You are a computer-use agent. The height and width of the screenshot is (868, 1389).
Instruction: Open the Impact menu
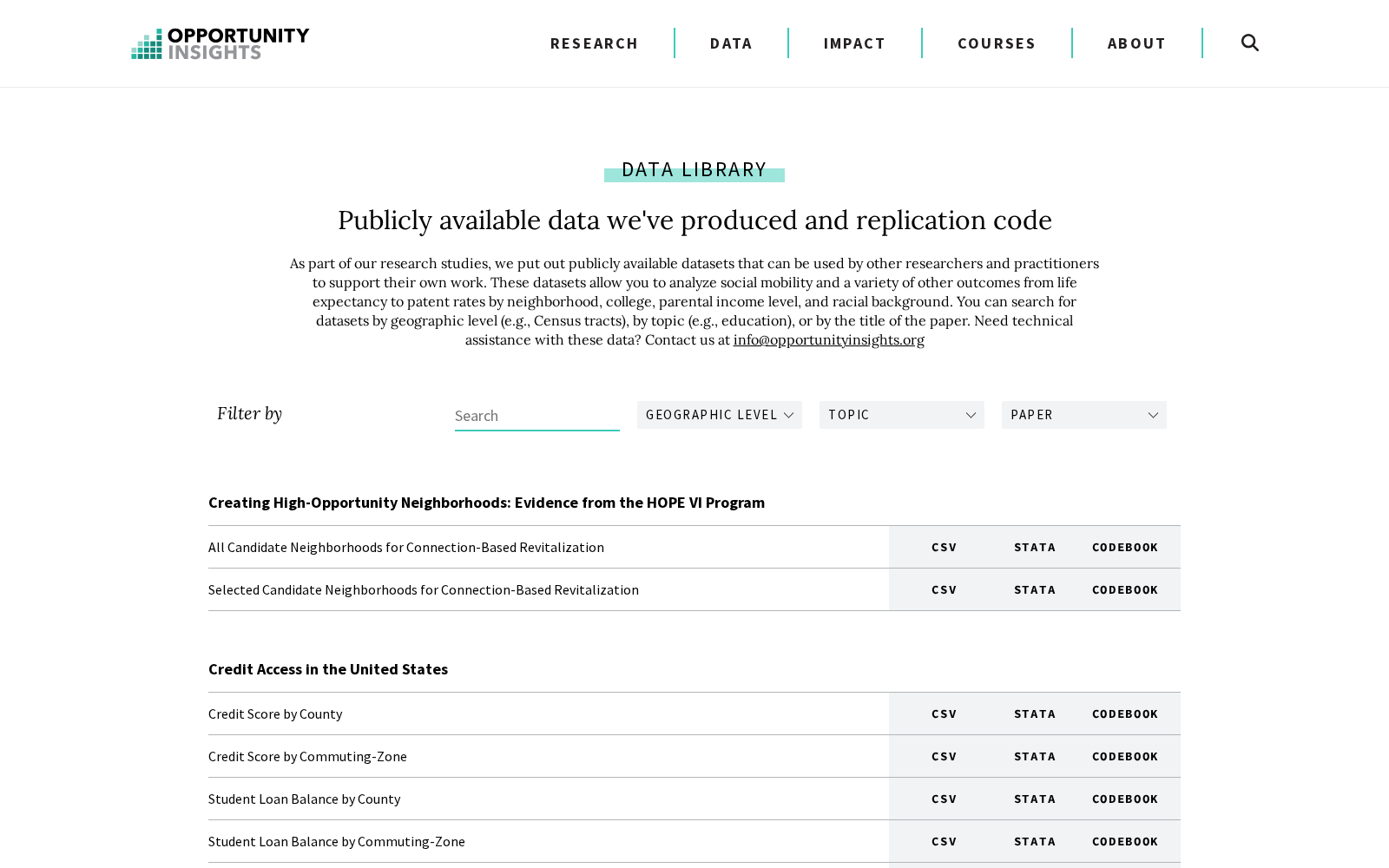coord(854,43)
